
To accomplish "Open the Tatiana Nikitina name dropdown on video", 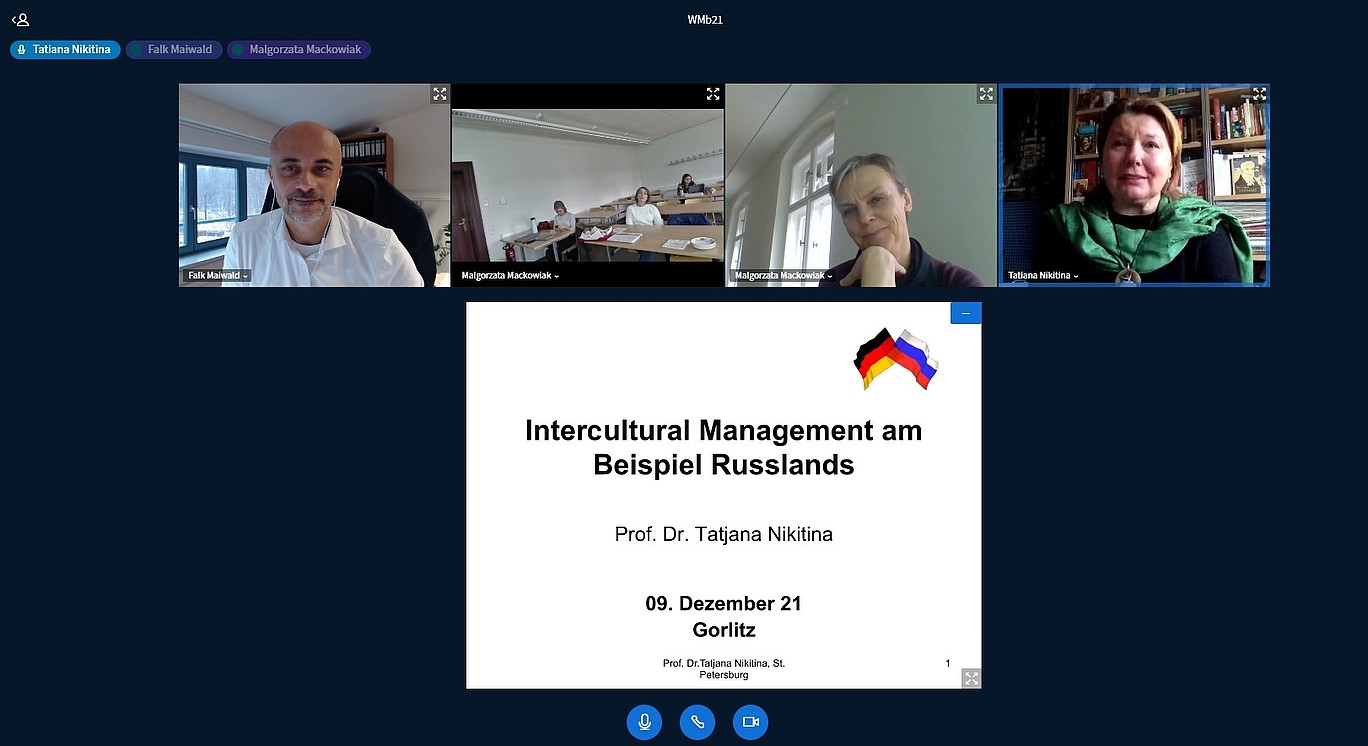I will [x=1043, y=275].
